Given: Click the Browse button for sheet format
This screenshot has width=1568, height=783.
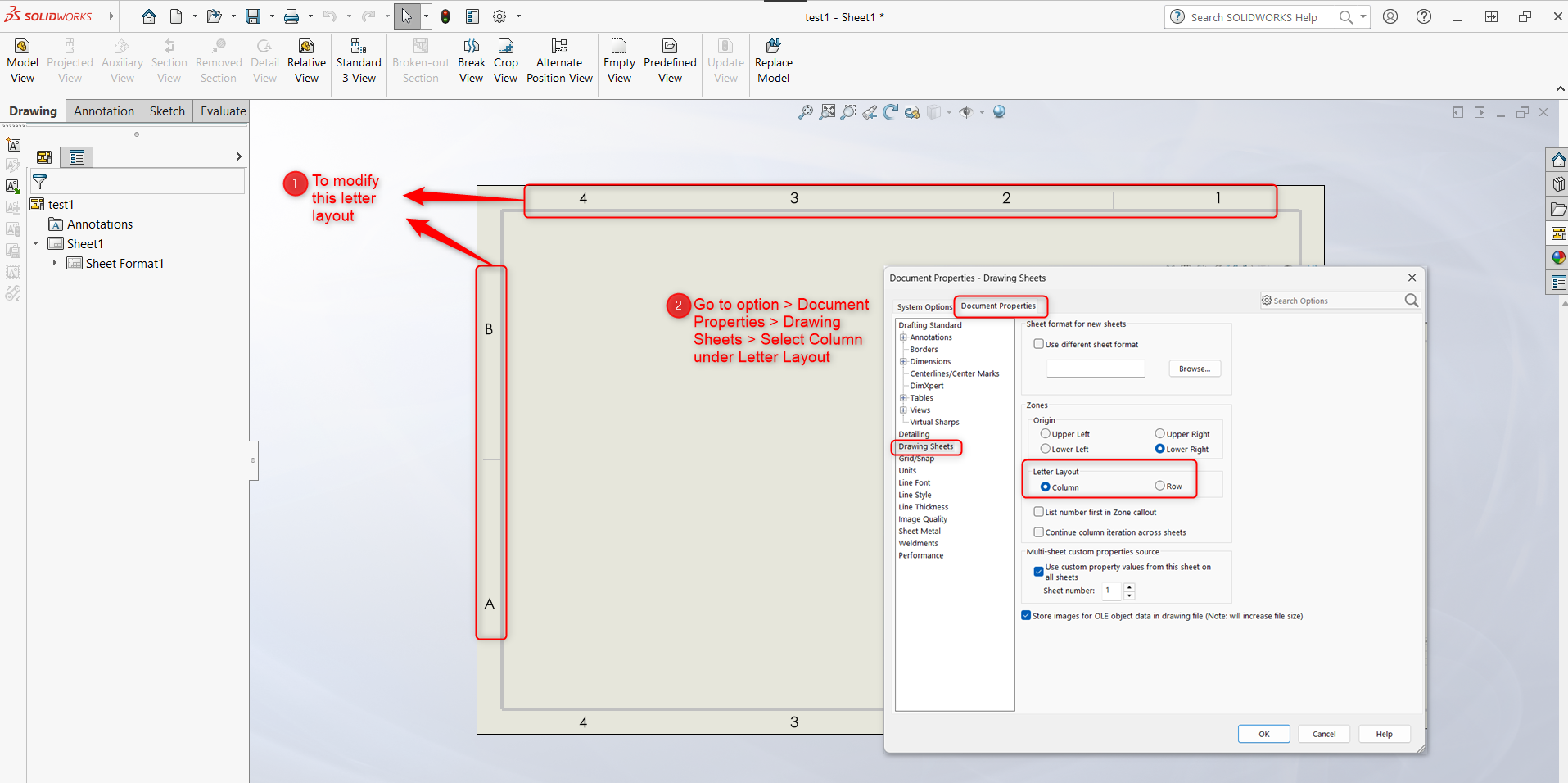Looking at the screenshot, I should [x=1194, y=368].
